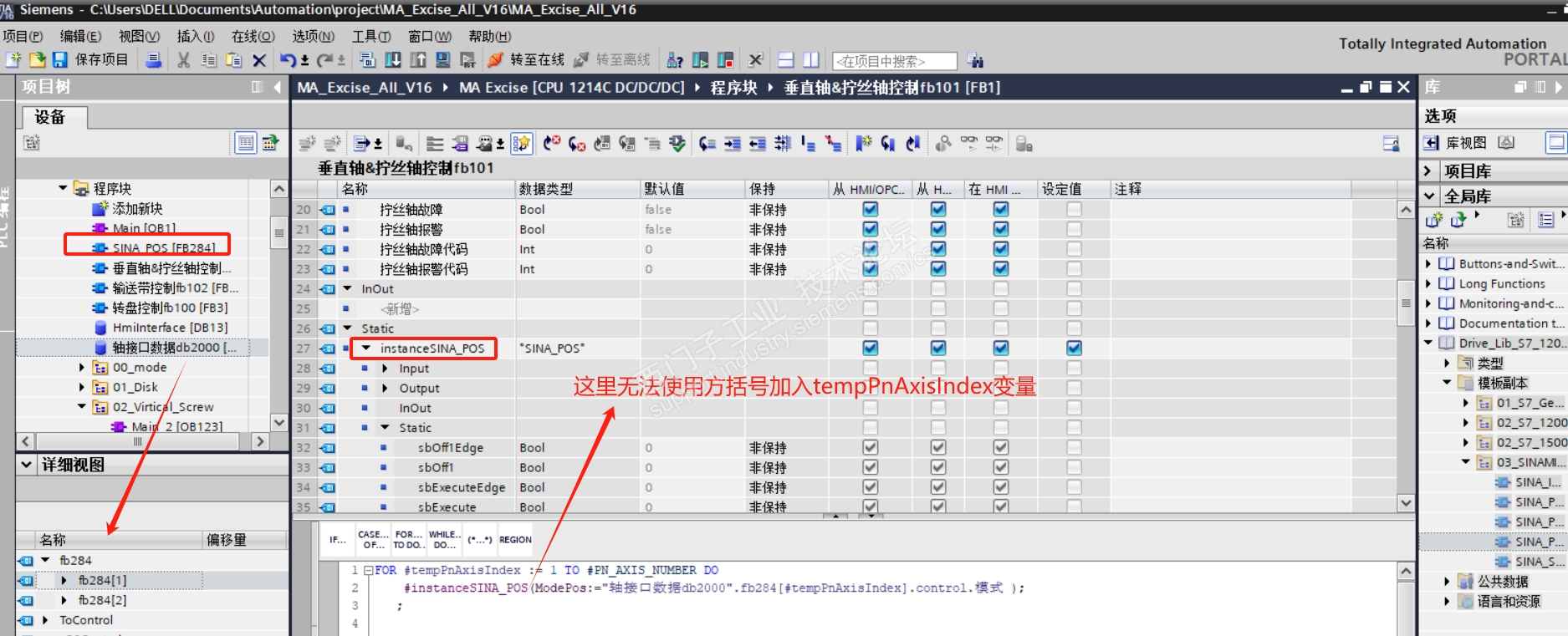The width and height of the screenshot is (1568, 636).
Task: Click the split editor horizontally icon
Action: (786, 60)
